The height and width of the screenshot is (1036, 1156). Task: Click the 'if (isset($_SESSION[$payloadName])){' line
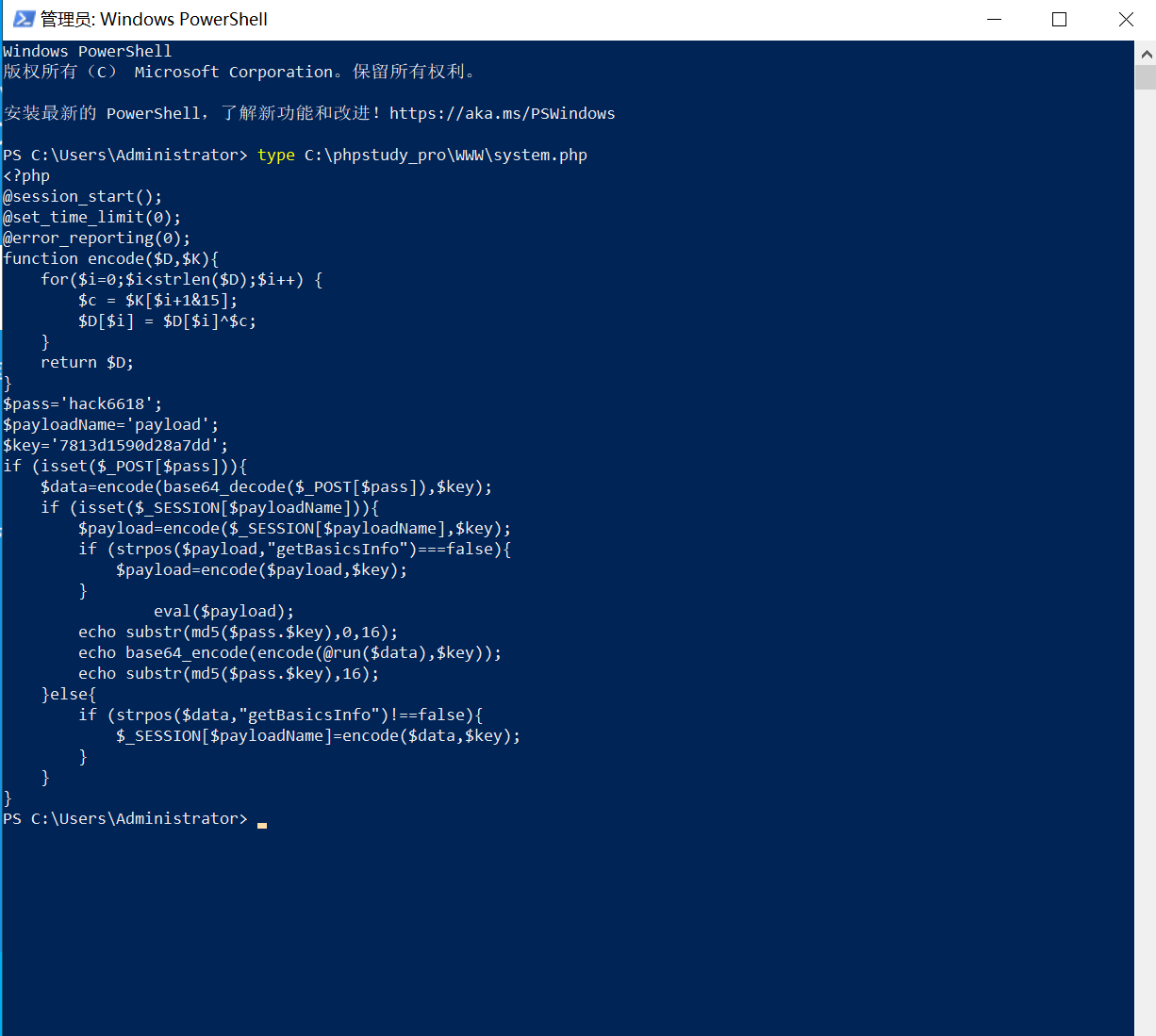point(210,507)
